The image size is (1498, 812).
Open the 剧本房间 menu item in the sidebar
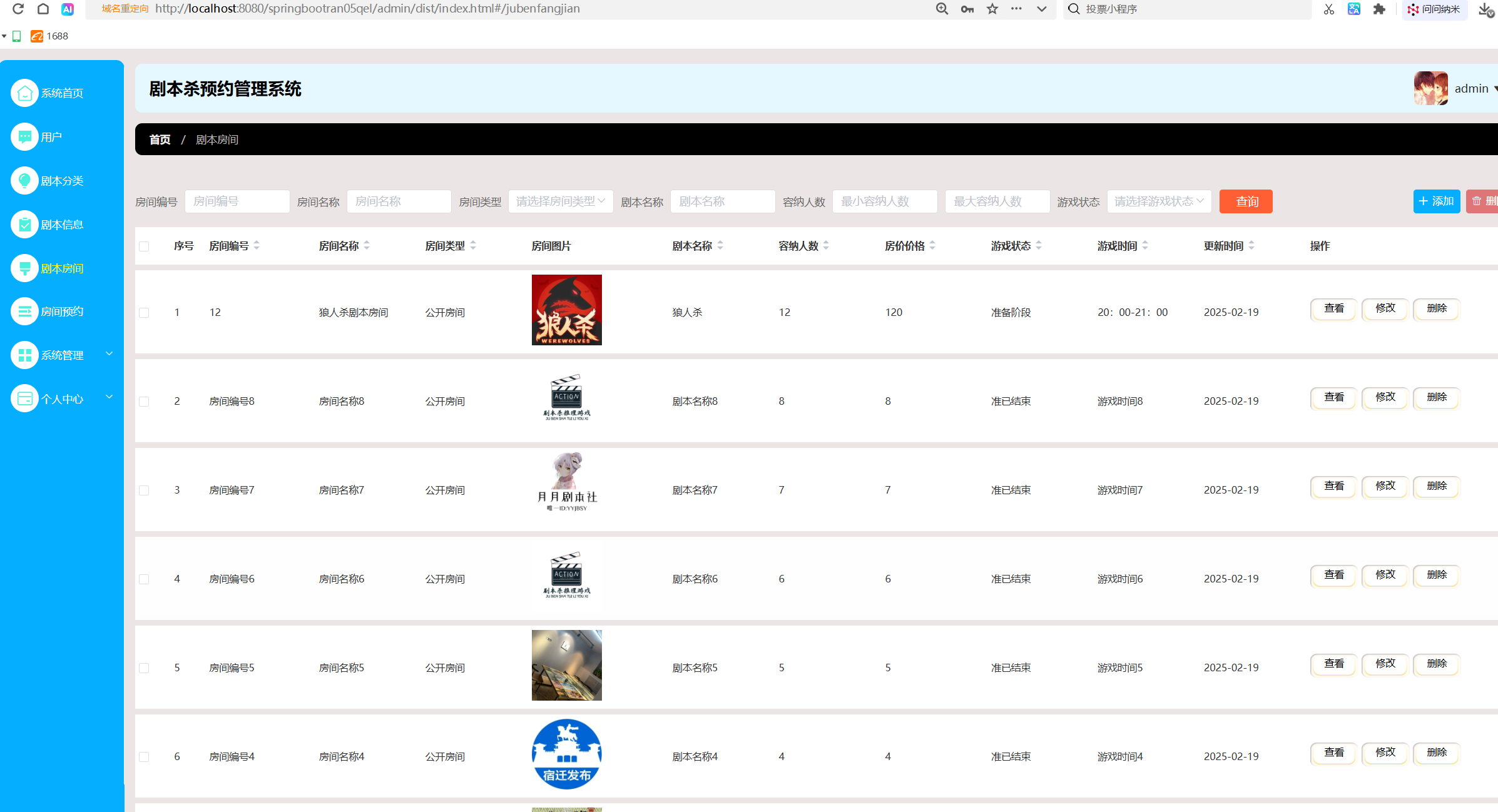[x=62, y=268]
